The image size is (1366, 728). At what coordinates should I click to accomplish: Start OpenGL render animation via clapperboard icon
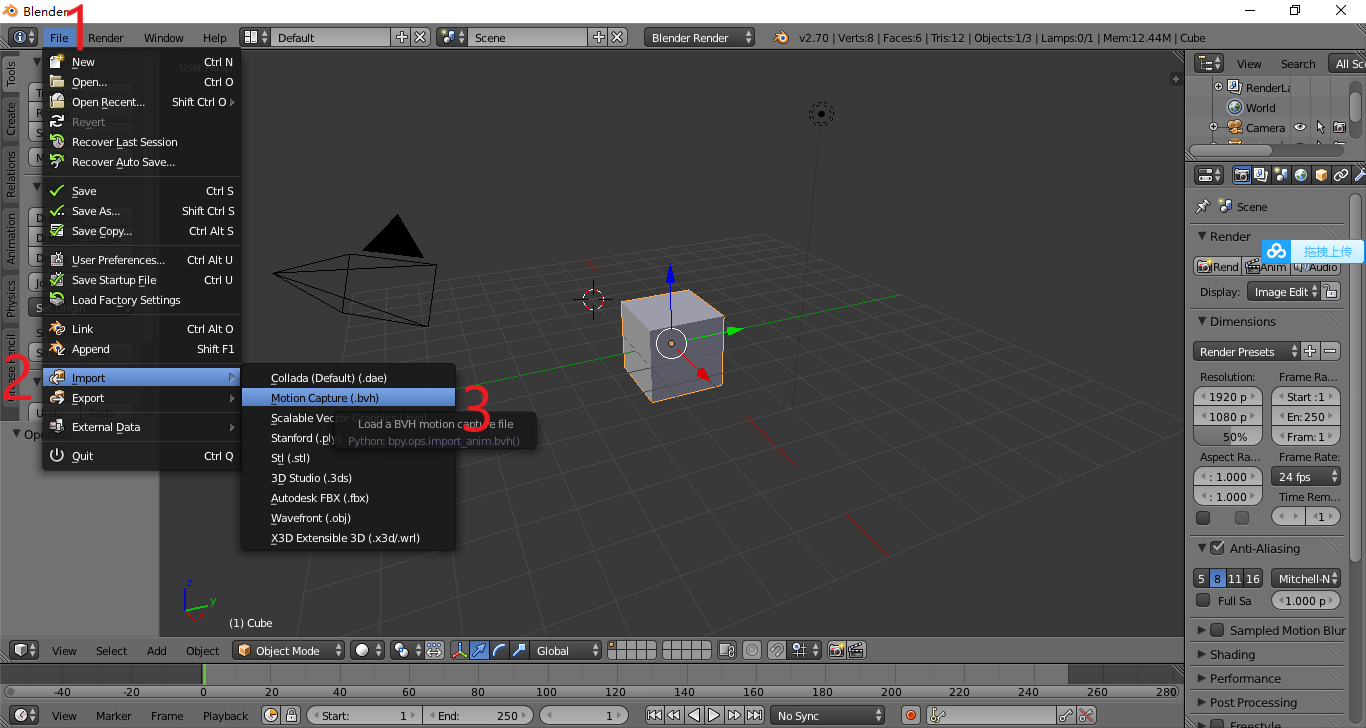pyautogui.click(x=857, y=650)
